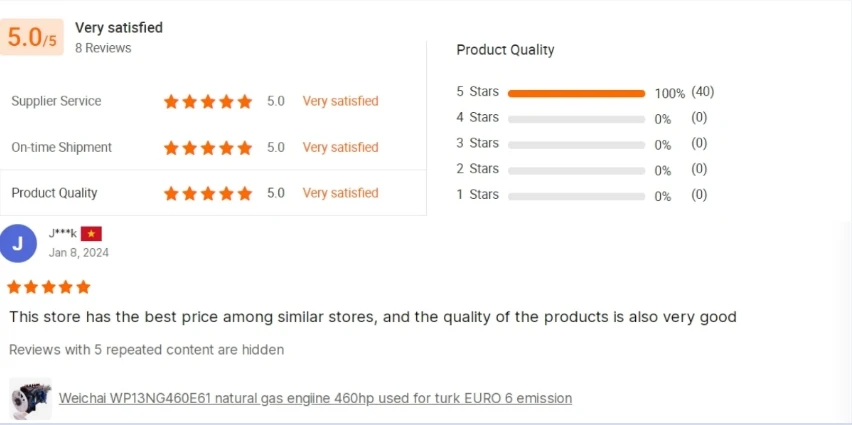The width and height of the screenshot is (852, 425).
Task: Click reviewer name J***k
Action: pos(62,234)
